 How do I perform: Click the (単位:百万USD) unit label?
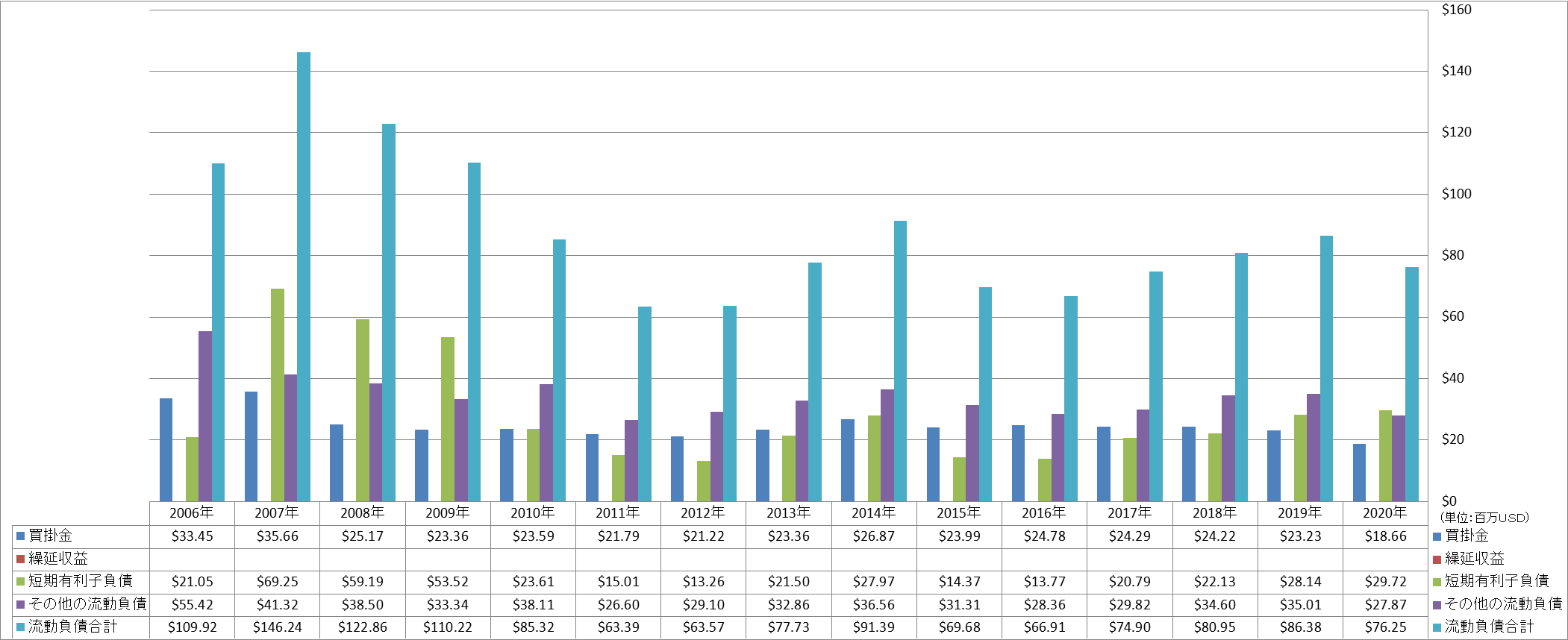(1484, 518)
